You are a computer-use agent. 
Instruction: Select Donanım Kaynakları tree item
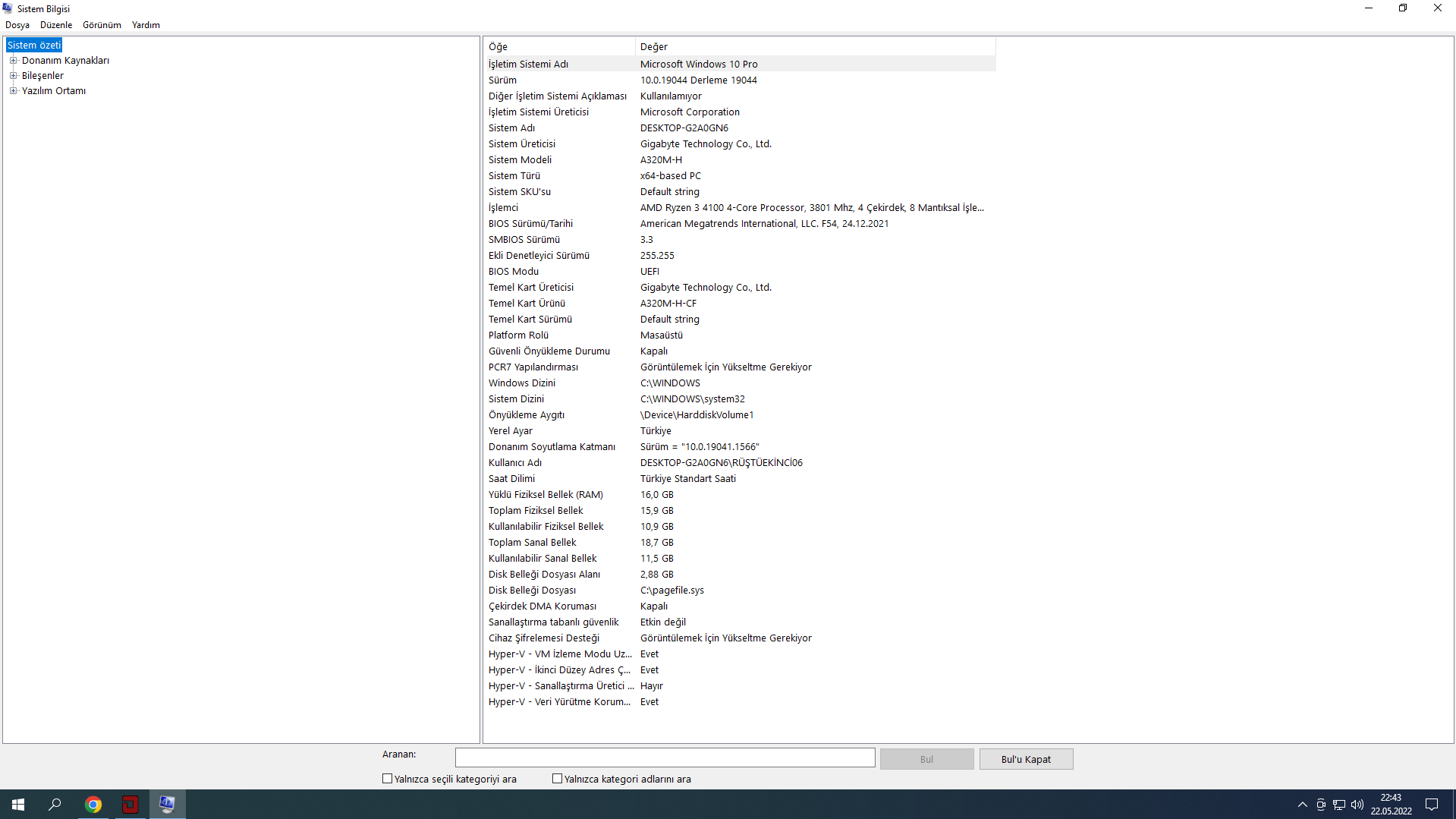[x=65, y=61]
